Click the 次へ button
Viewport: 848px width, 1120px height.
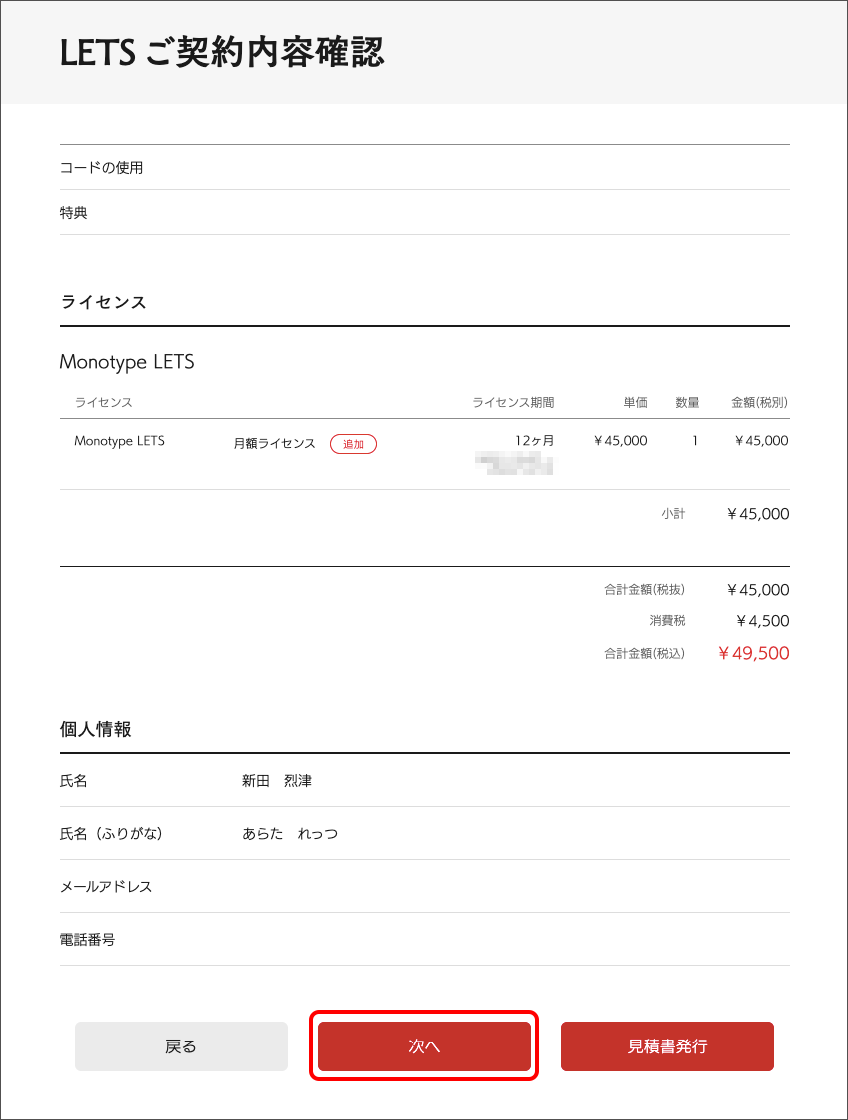point(424,1046)
